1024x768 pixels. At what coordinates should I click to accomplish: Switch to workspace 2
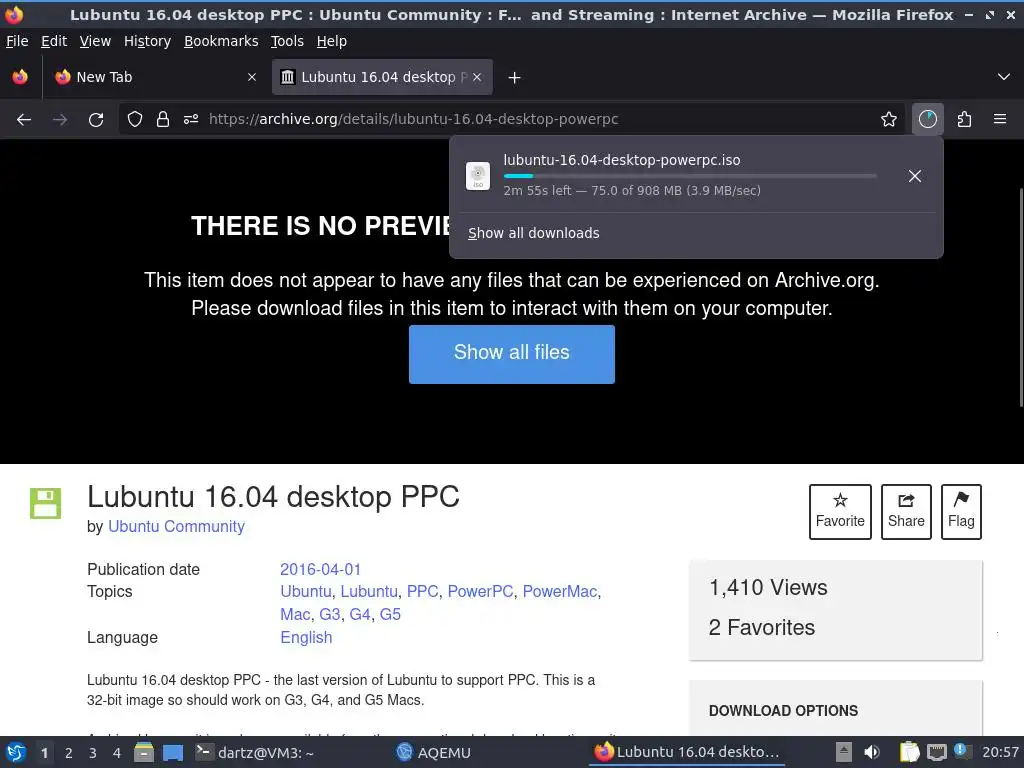pyautogui.click(x=69, y=753)
